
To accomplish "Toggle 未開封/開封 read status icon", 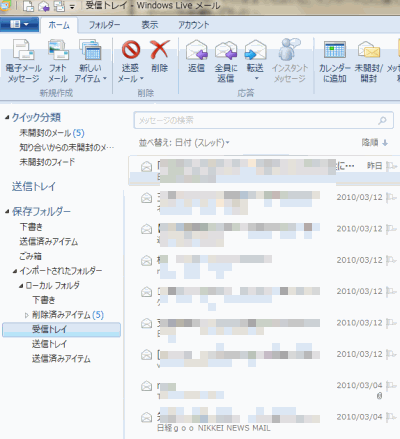I will click(368, 50).
